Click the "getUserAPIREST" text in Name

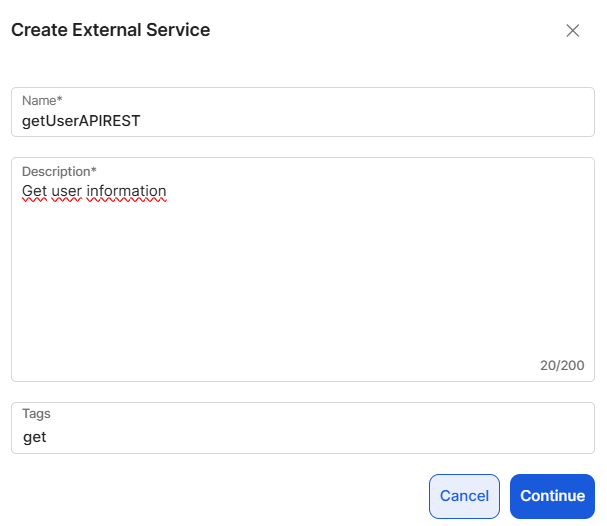(82, 121)
